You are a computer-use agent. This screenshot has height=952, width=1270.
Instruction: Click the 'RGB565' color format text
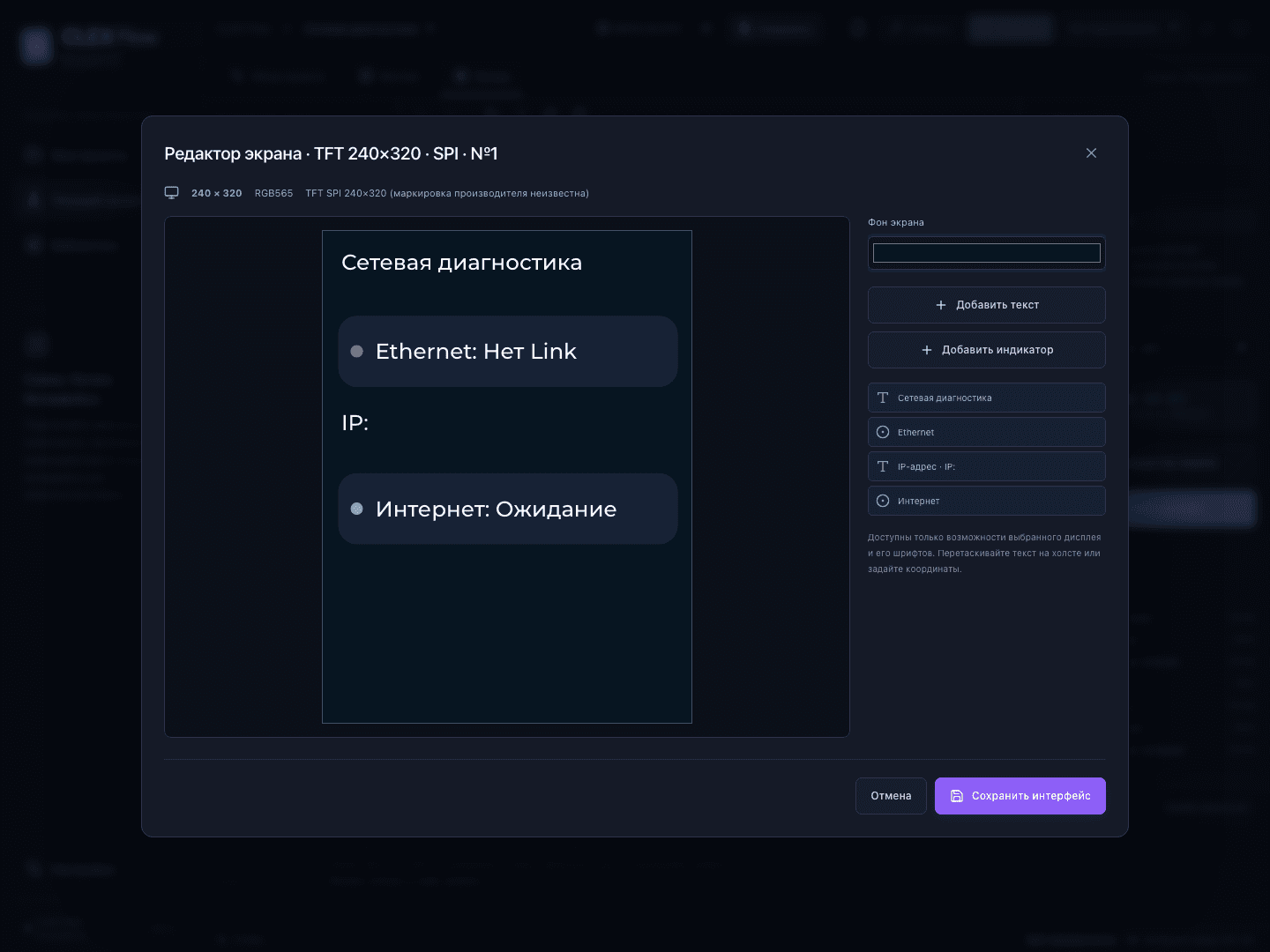point(273,193)
